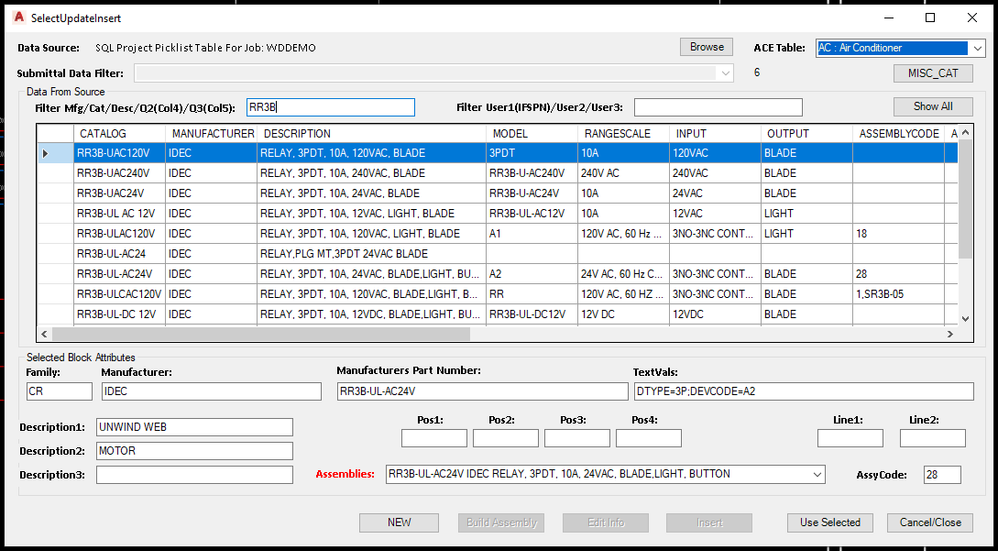Click the Use Selected button
Screen dimensions: 998x551
click(830, 523)
